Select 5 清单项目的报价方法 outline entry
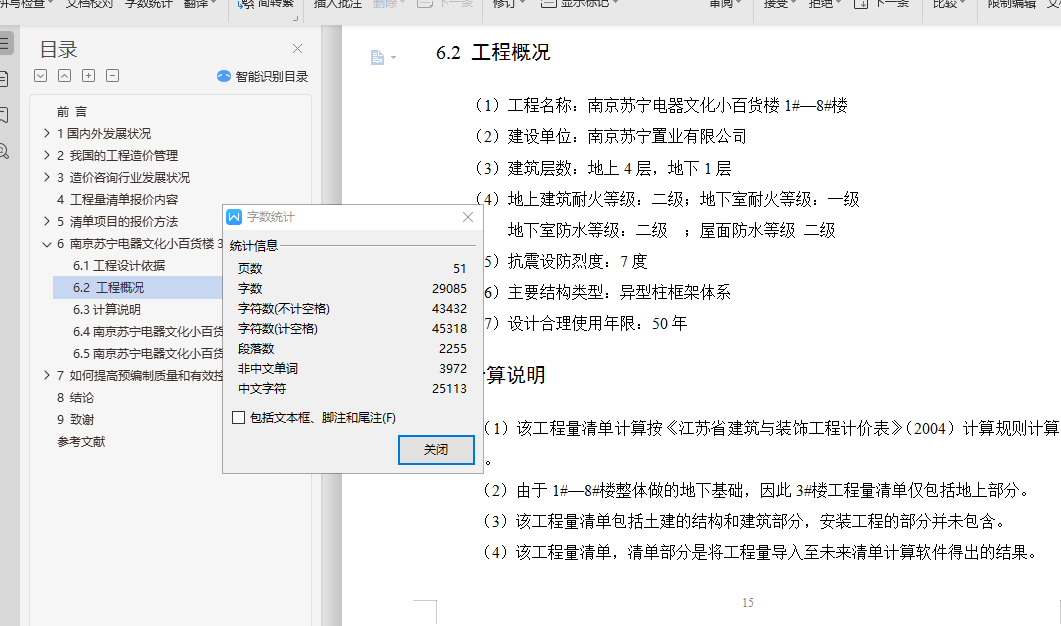 tap(117, 221)
